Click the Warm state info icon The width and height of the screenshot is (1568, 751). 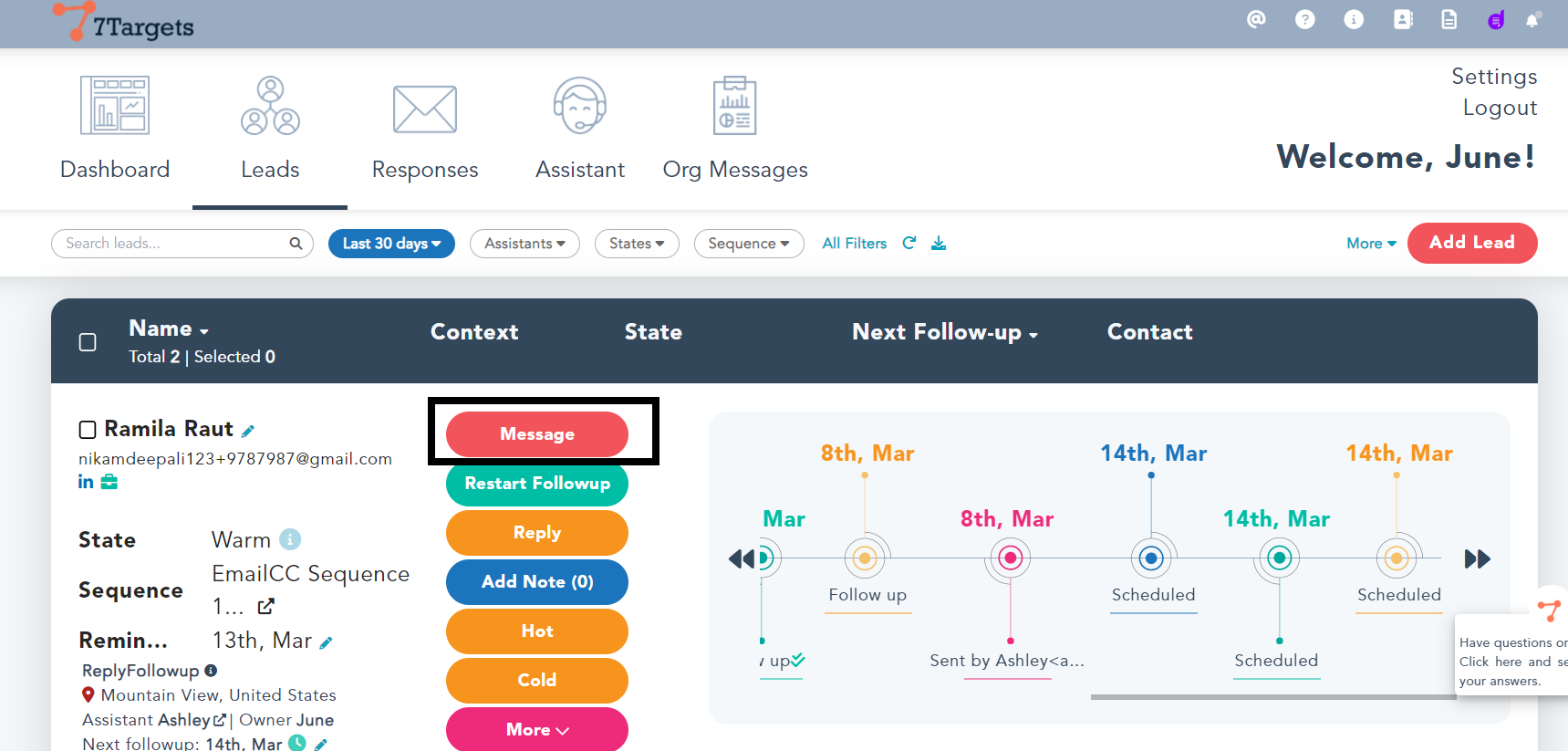tap(290, 539)
